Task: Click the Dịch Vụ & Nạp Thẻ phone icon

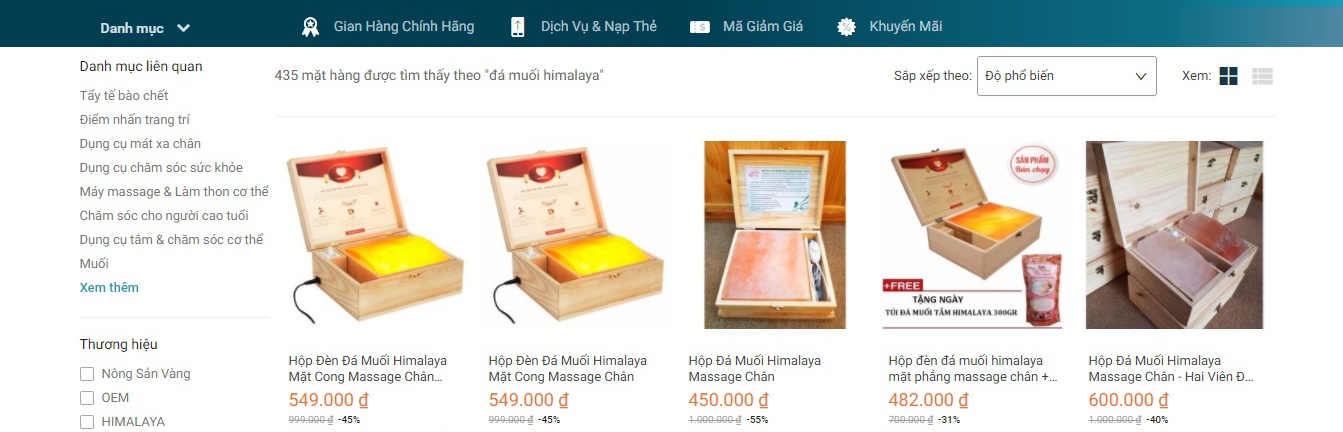Action: [x=517, y=27]
